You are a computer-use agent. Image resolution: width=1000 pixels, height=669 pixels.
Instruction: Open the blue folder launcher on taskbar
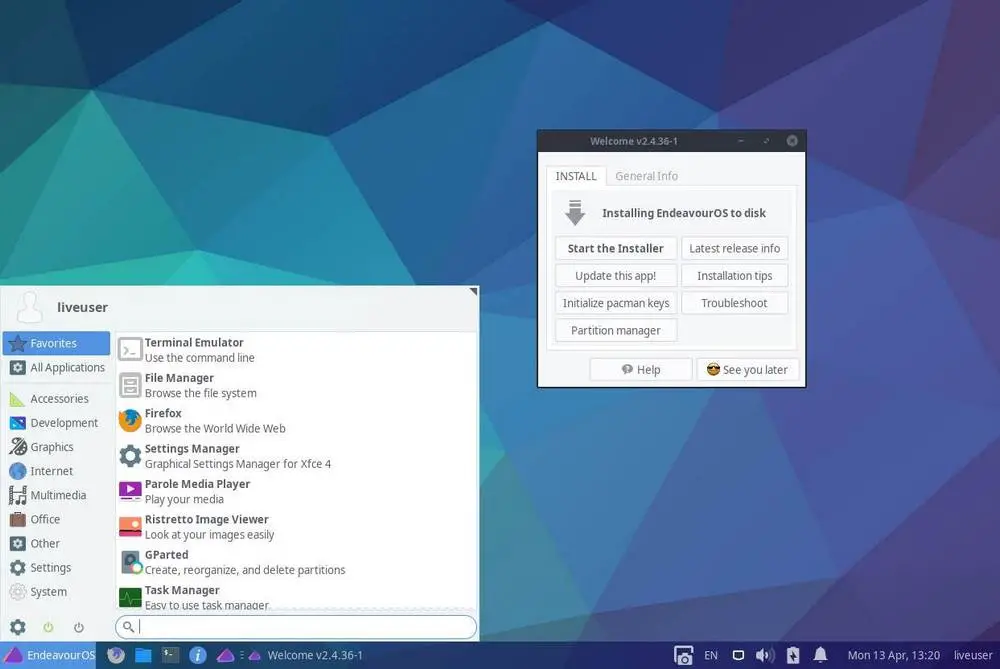point(143,655)
